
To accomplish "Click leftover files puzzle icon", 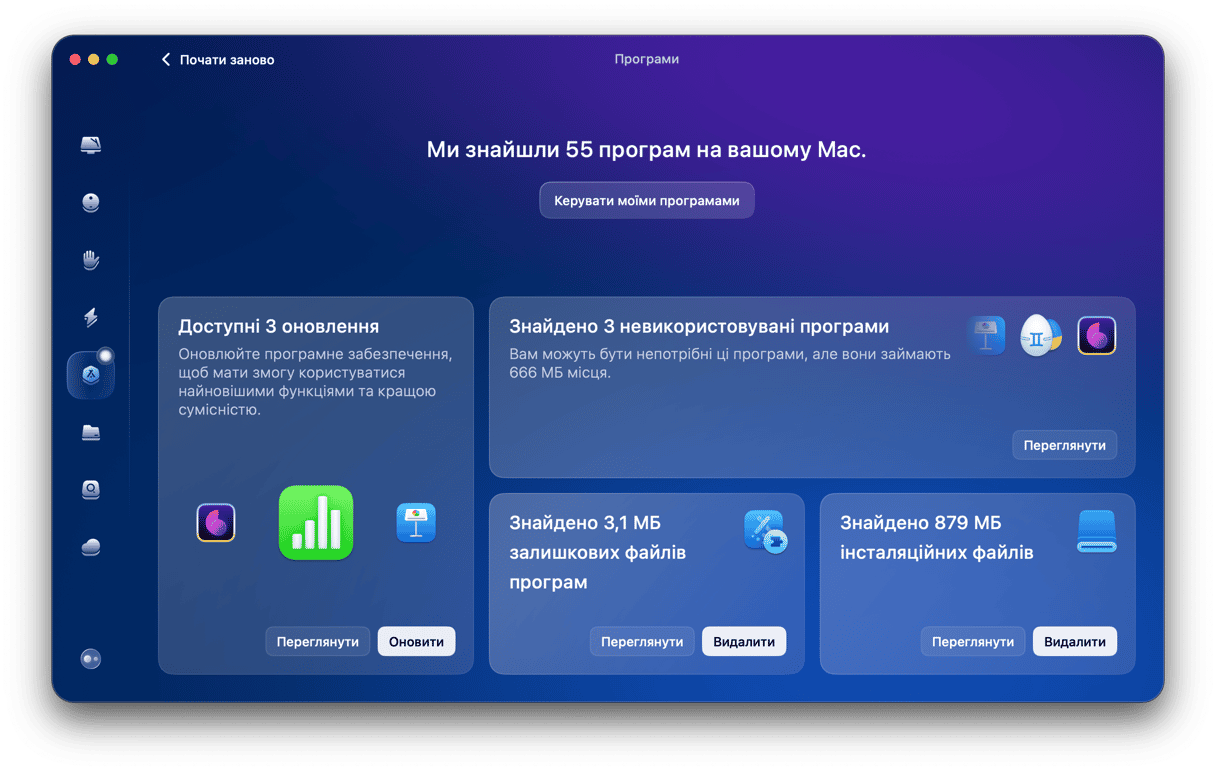I will coord(766,531).
